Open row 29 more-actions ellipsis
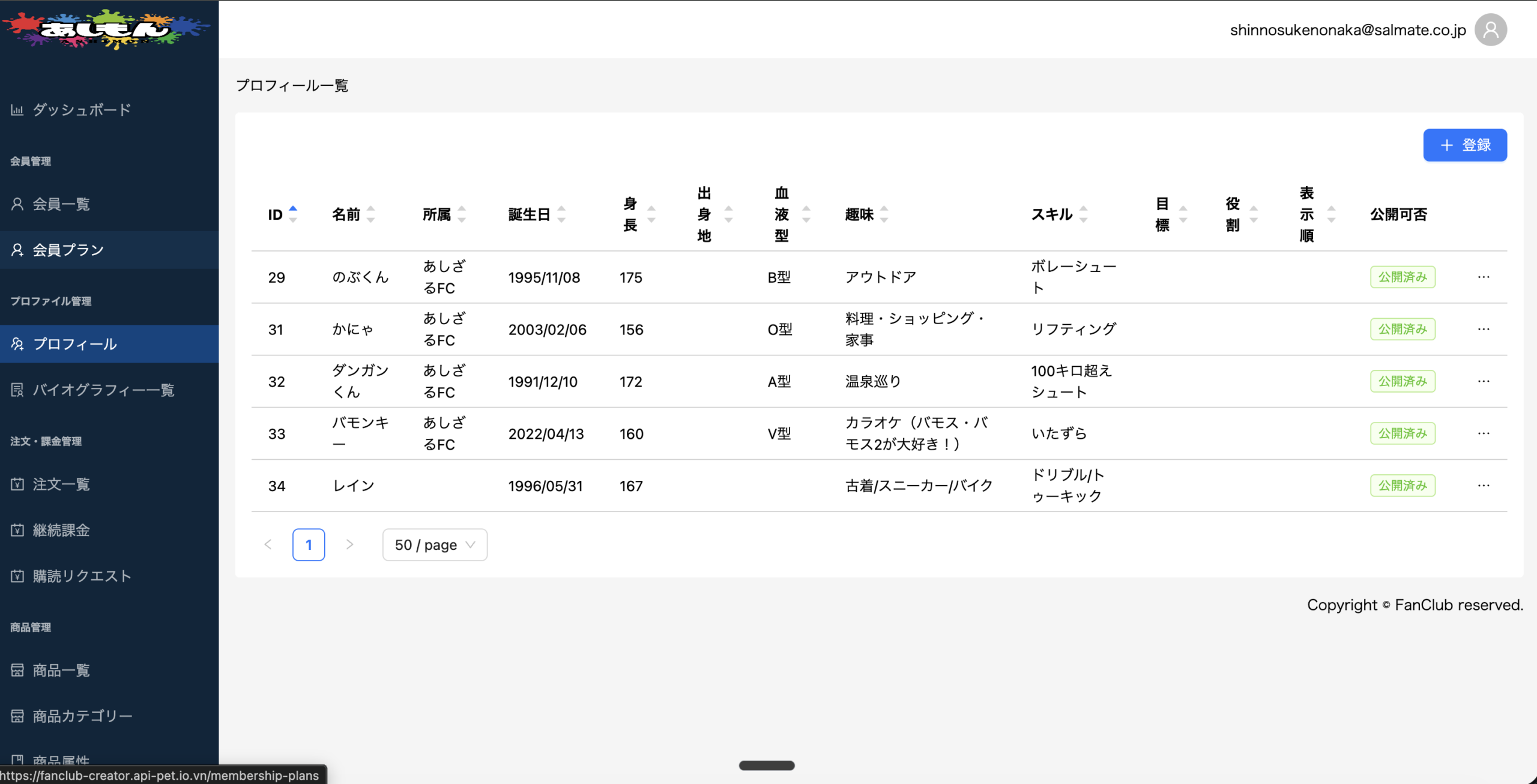 click(x=1484, y=277)
